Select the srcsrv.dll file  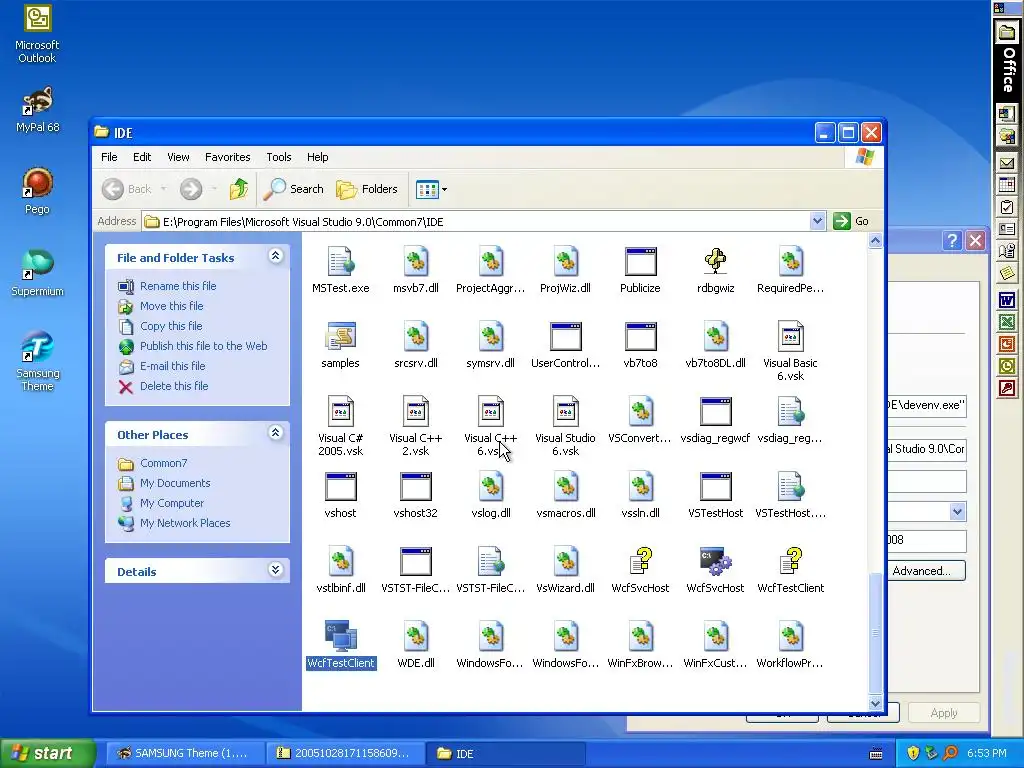click(415, 337)
